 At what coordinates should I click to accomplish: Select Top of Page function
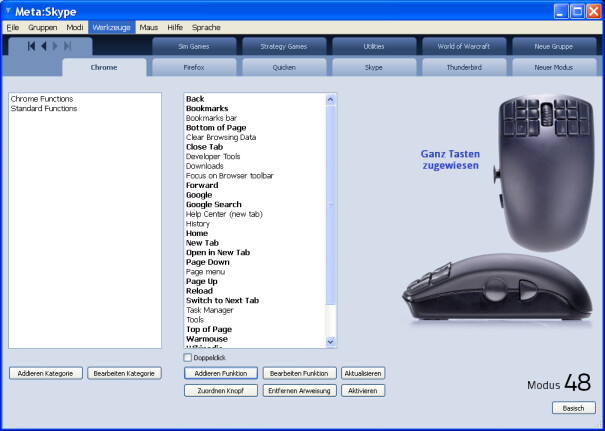(209, 329)
